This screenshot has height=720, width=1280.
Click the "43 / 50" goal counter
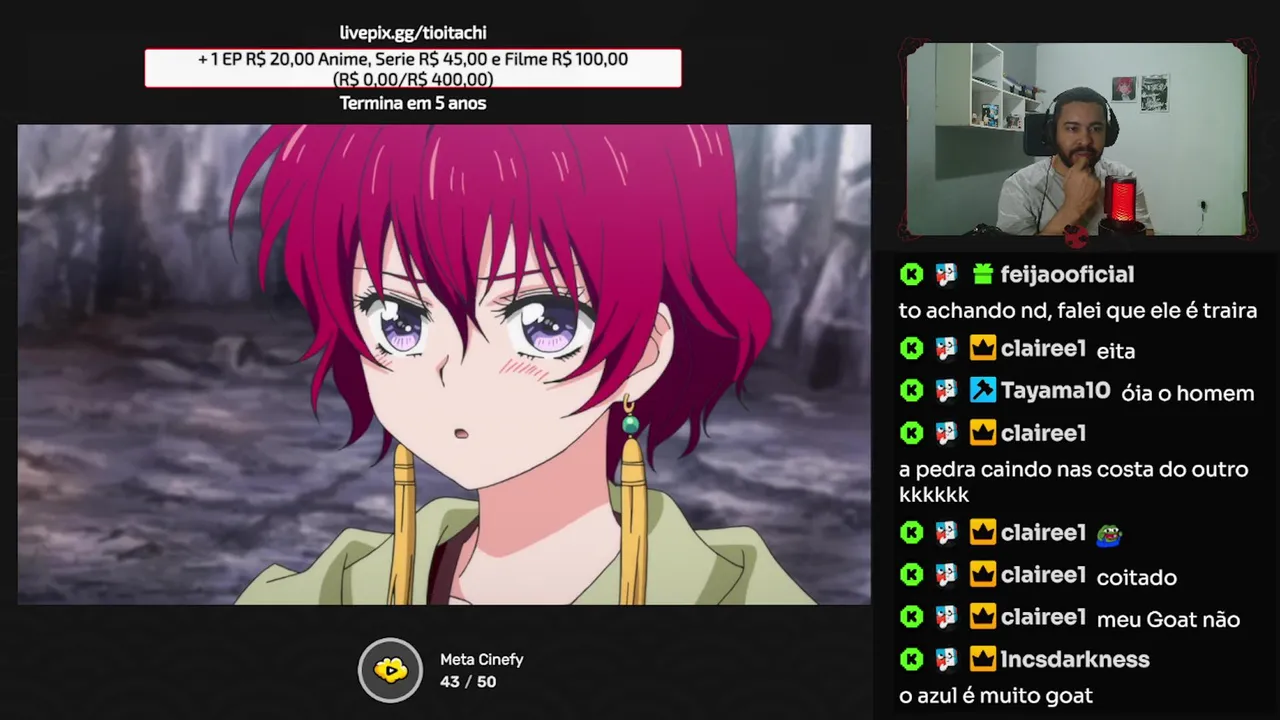point(468,682)
